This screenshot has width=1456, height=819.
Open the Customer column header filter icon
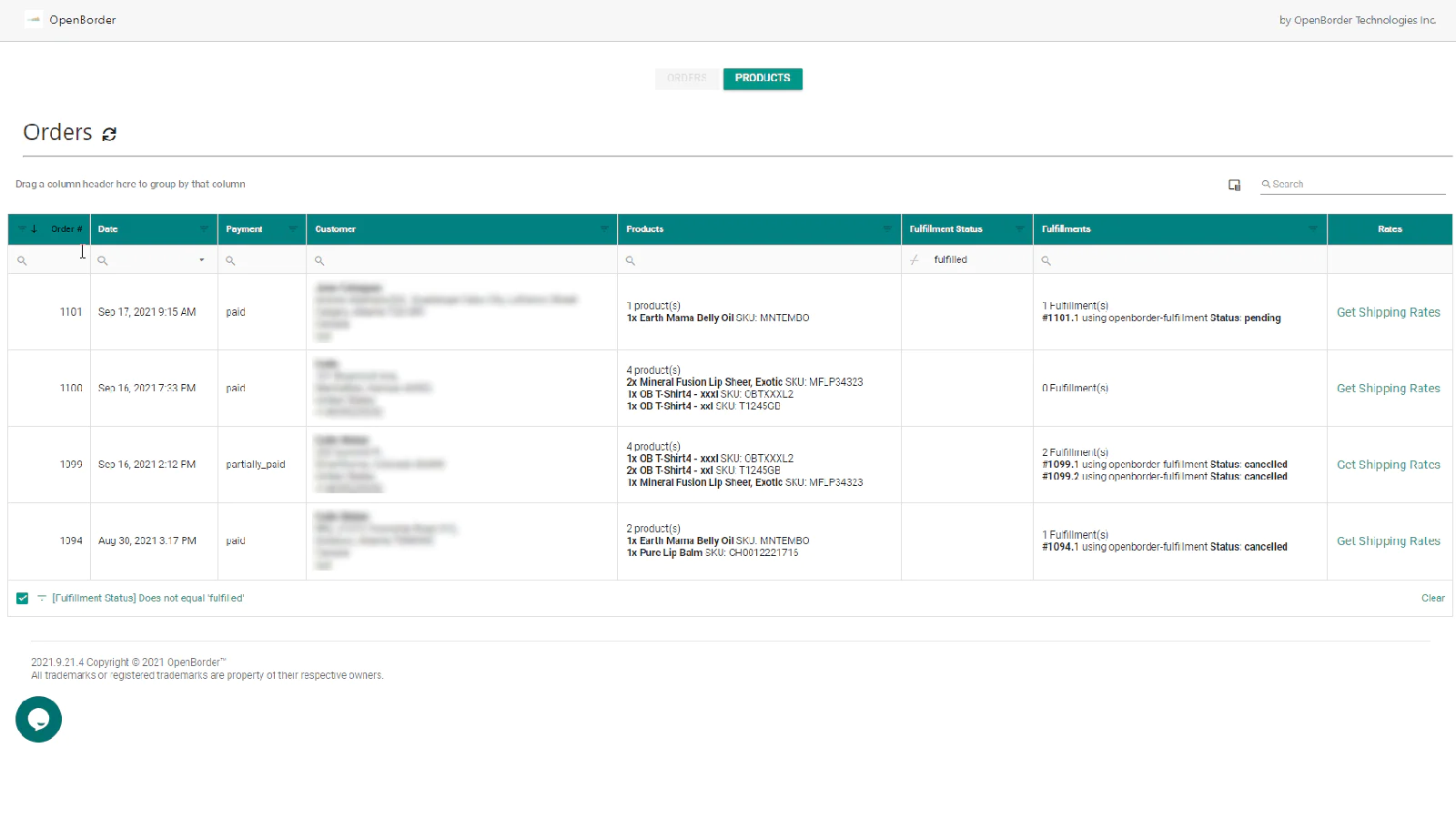pos(603,229)
